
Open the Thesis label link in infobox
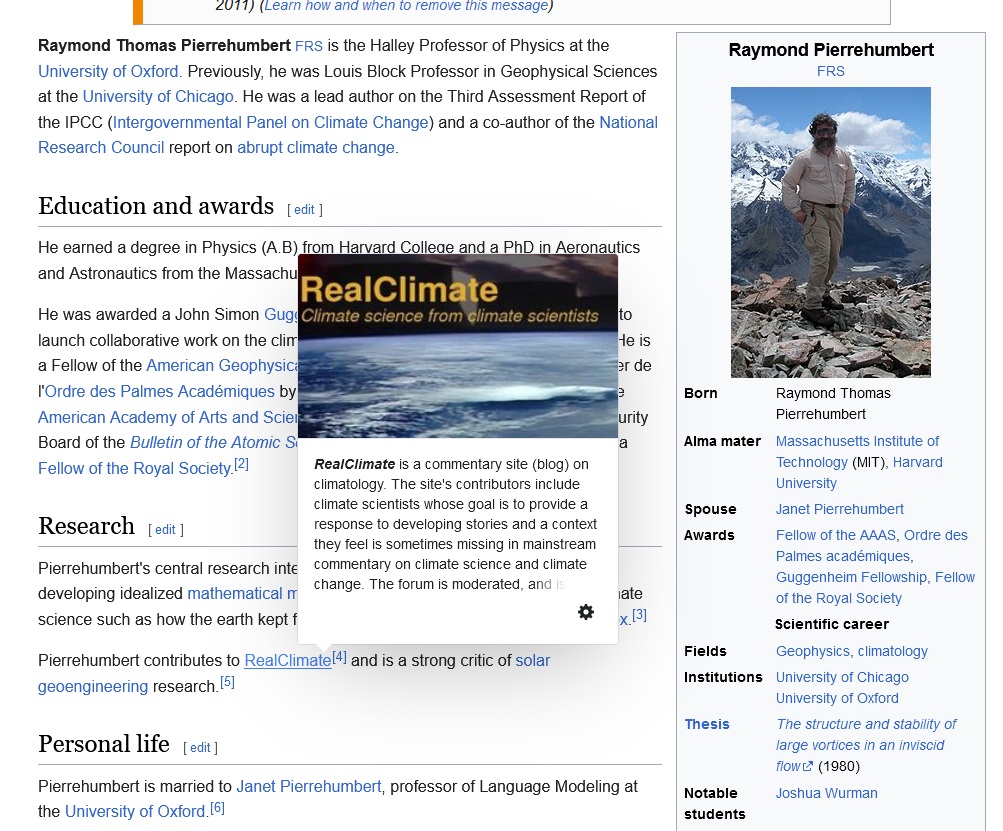[707, 725]
